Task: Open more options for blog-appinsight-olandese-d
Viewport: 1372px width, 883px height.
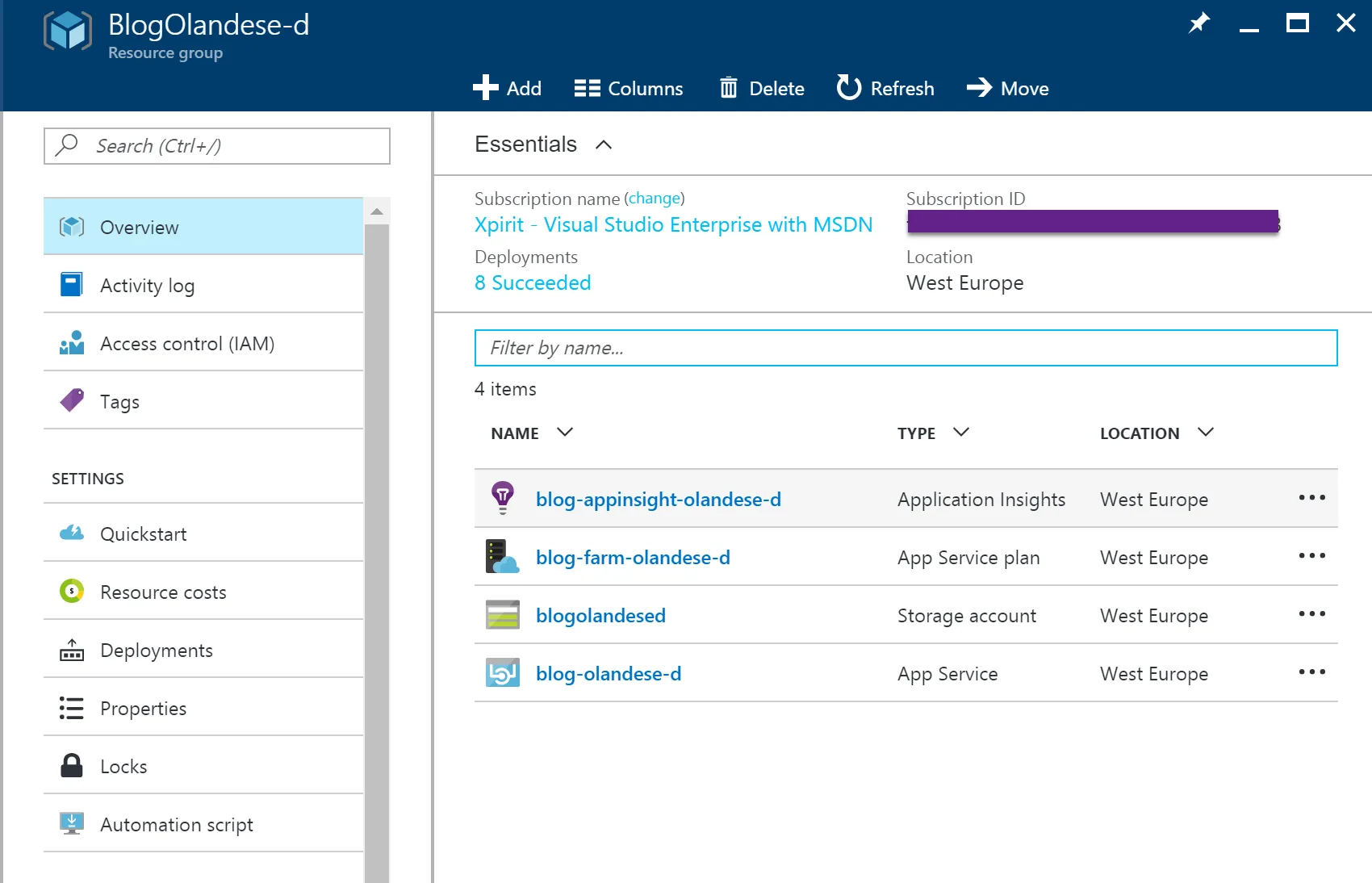Action: (1312, 497)
